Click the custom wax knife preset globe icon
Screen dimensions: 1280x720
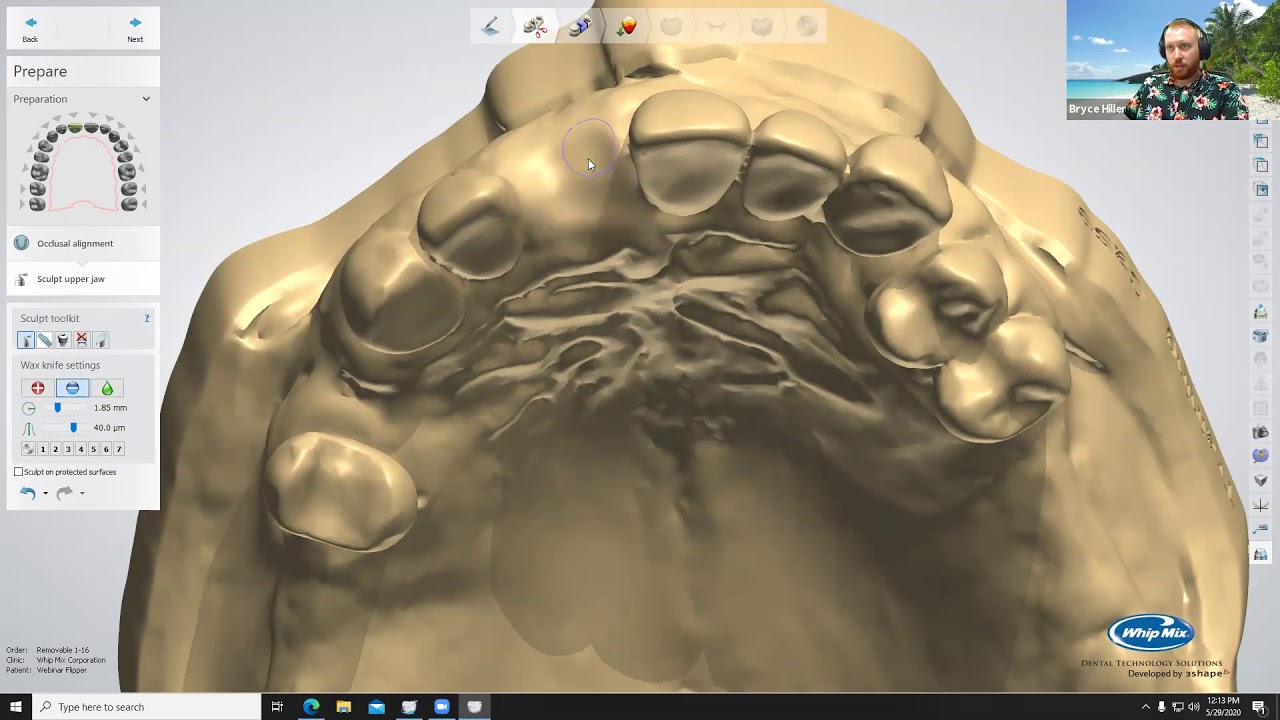click(x=28, y=449)
